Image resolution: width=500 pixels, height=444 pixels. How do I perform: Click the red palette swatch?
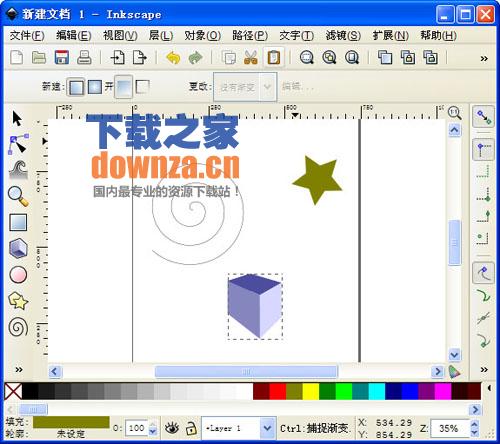278,391
